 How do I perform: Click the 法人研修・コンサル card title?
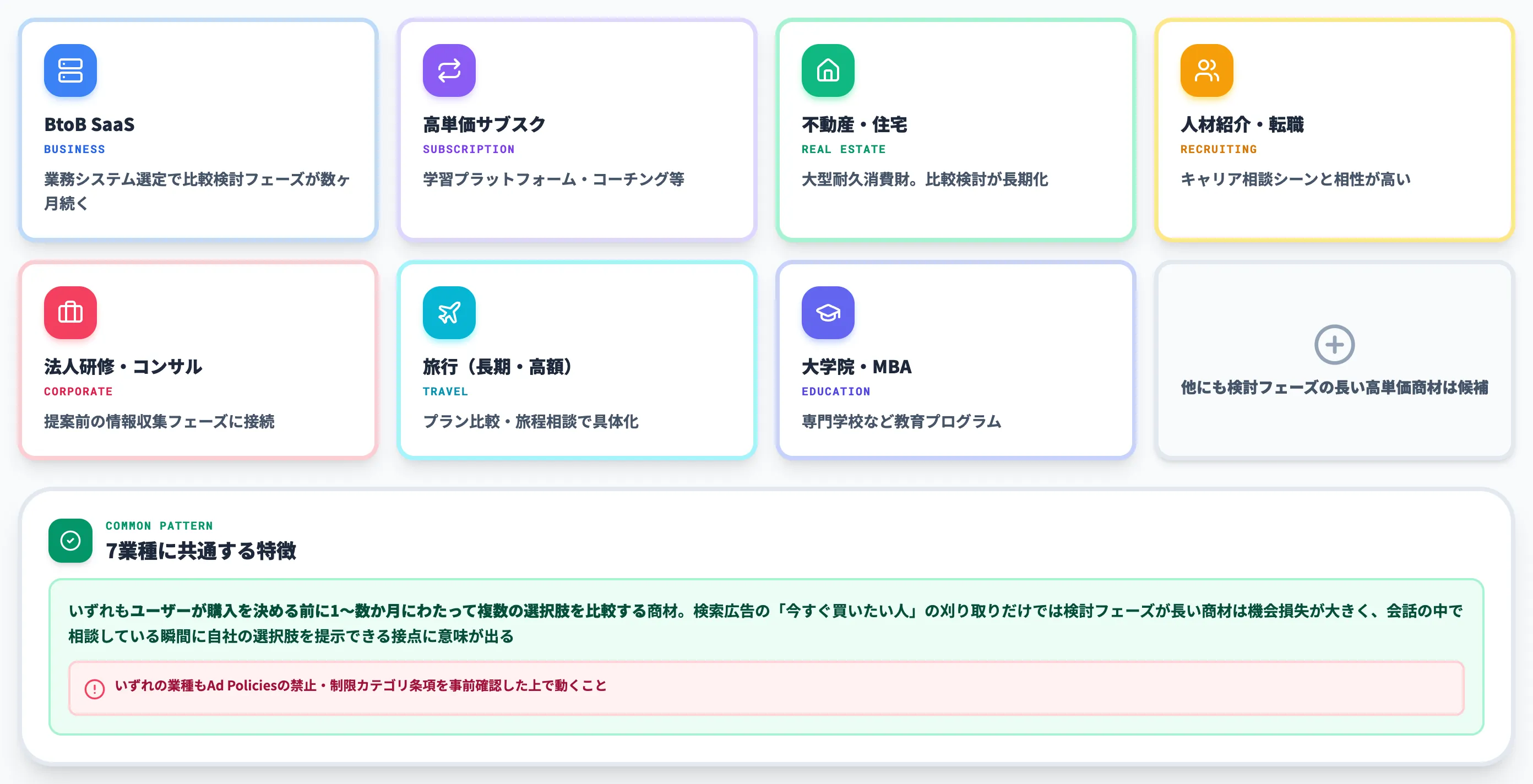point(123,367)
